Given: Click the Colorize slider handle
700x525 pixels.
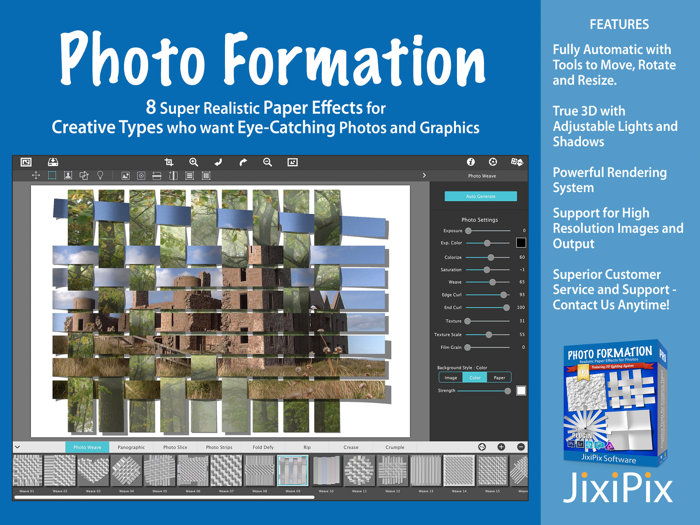Looking at the screenshot, I should point(491,258).
